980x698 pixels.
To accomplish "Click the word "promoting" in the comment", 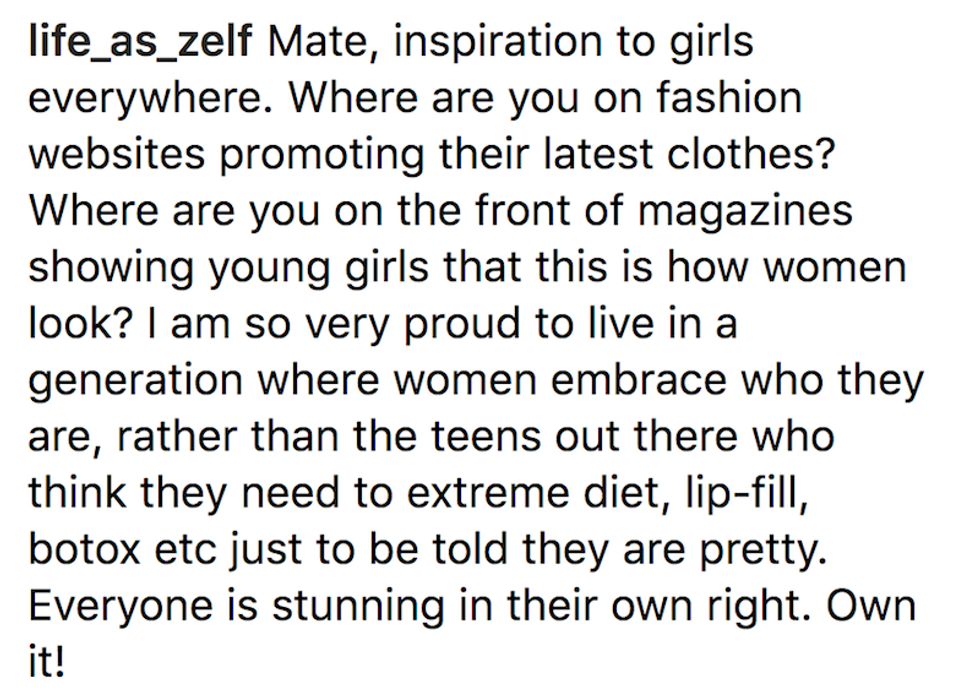I will 322,156.
